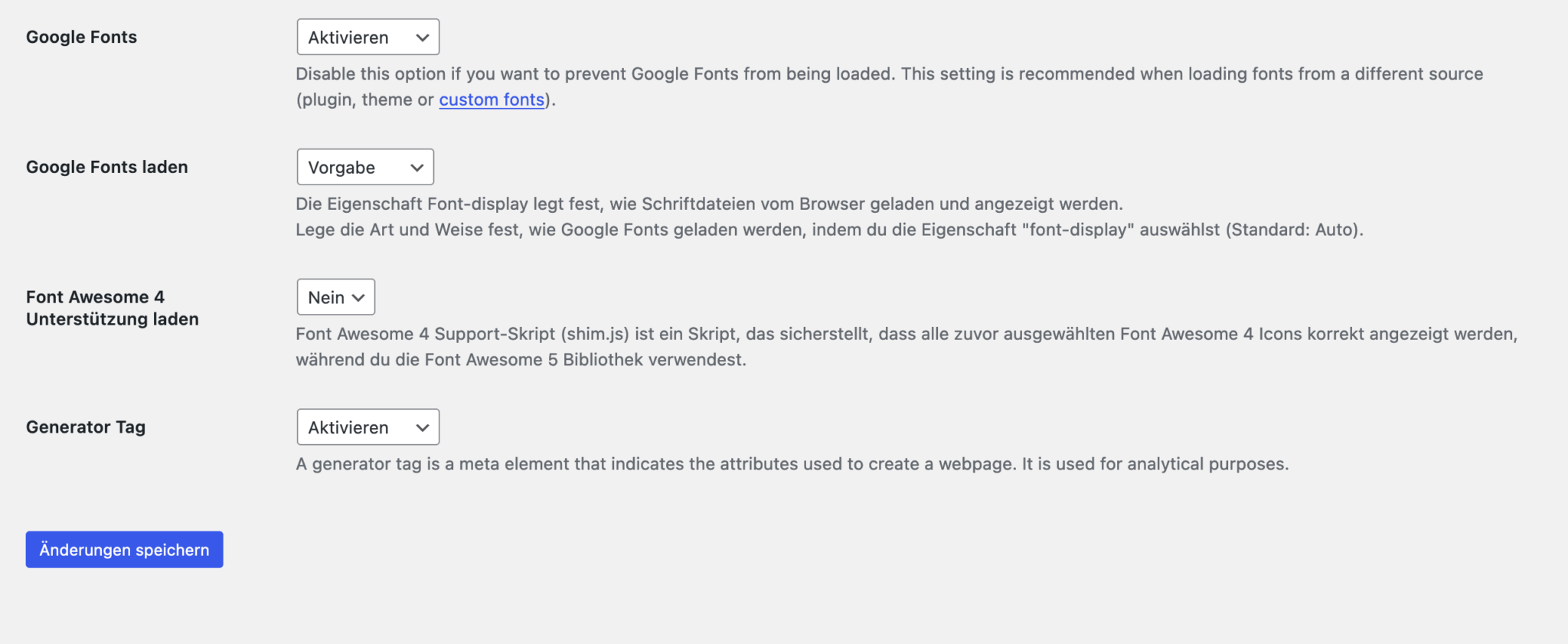The image size is (1568, 644).
Task: Open the Font Awesome 4 'Nein' dropdown
Action: [335, 296]
